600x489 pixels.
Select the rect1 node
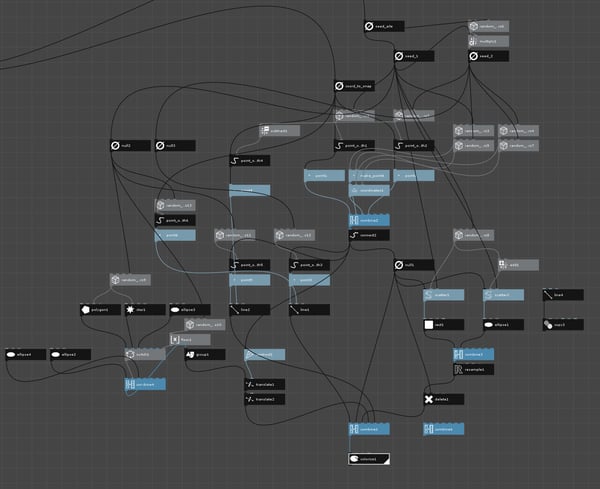point(443,325)
